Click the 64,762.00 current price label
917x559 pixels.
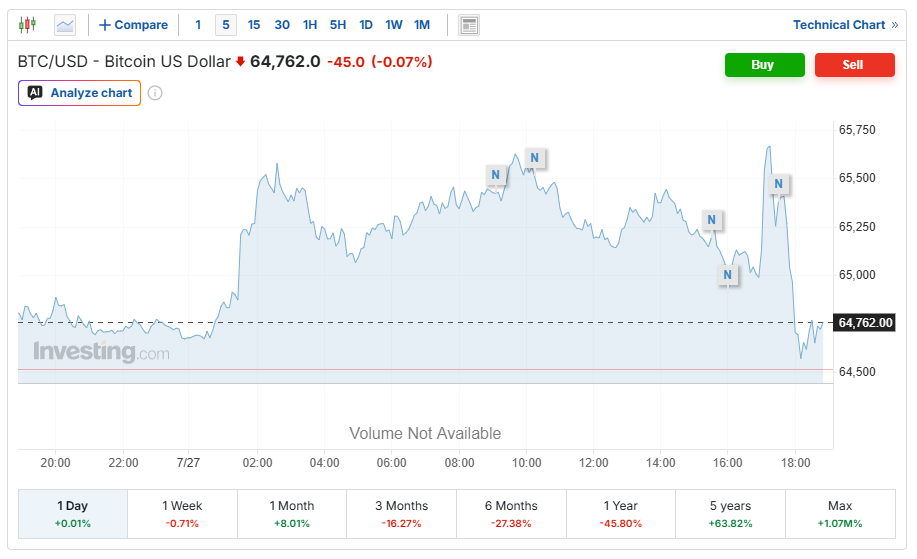tap(864, 323)
